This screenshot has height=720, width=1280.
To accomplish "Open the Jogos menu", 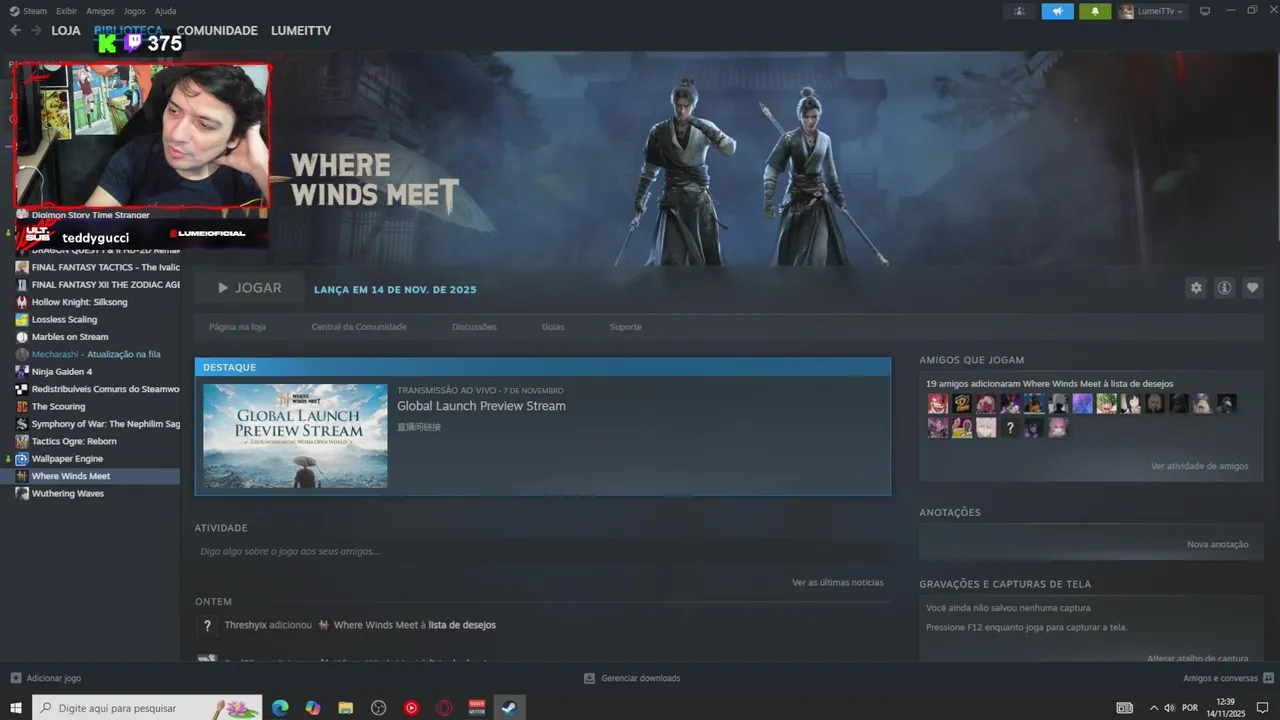I will tap(134, 11).
